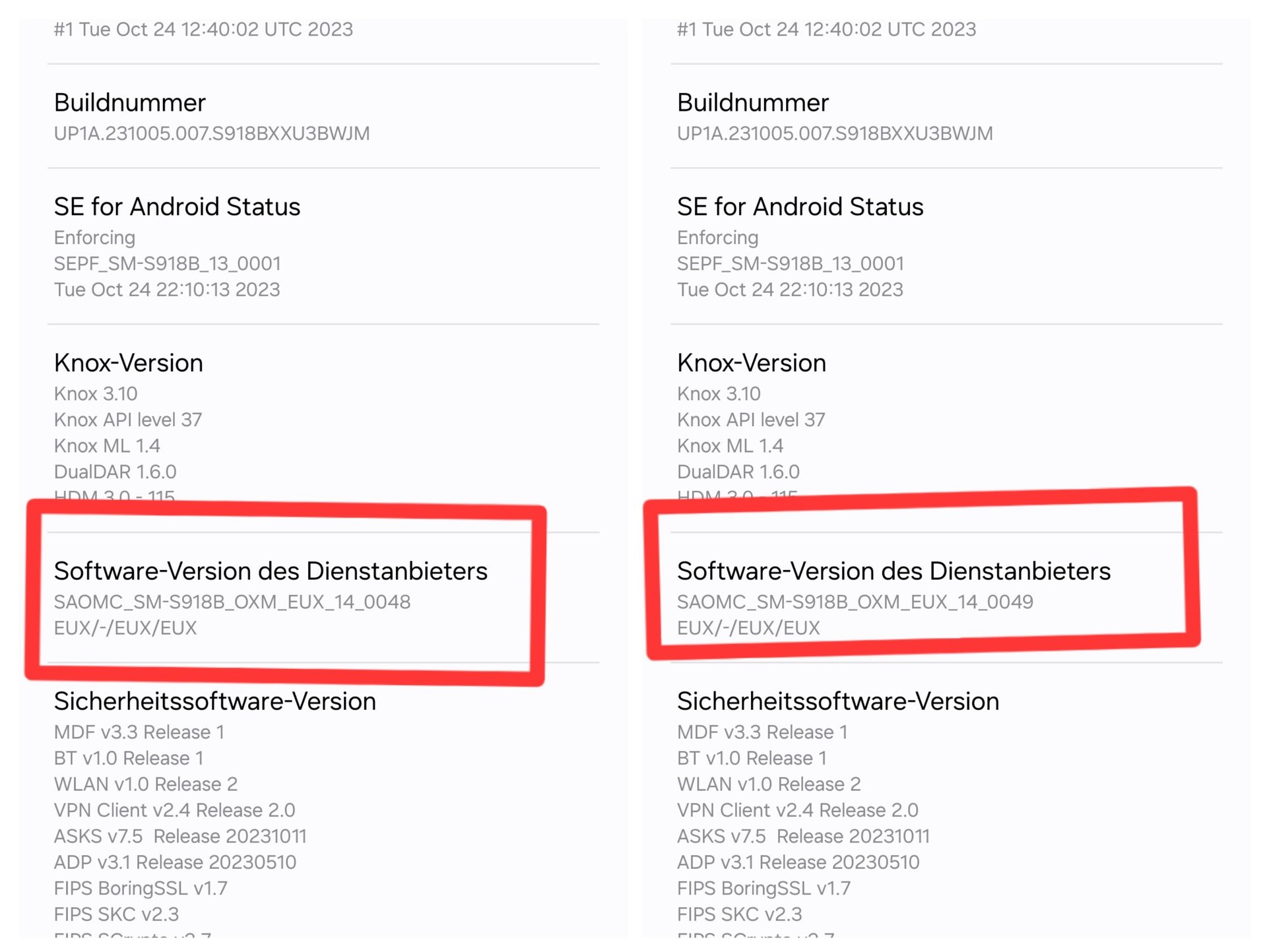Image resolution: width=1267 pixels, height=952 pixels.
Task: Select right EUX/-/EUX/EUX text line
Action: pos(748,627)
